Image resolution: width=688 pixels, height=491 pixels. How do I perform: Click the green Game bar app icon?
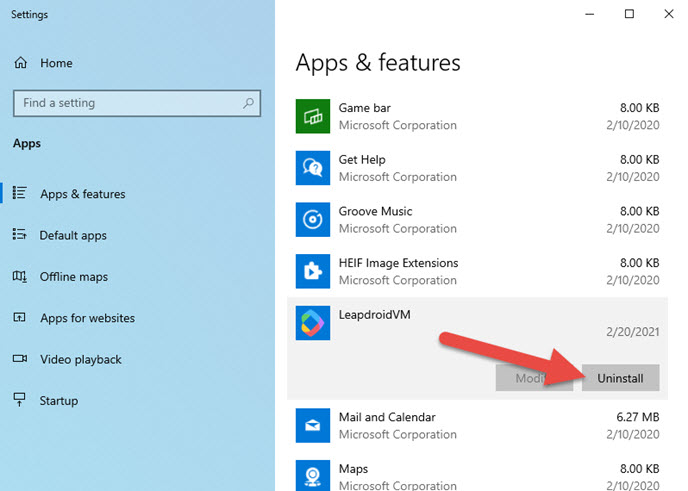point(313,116)
